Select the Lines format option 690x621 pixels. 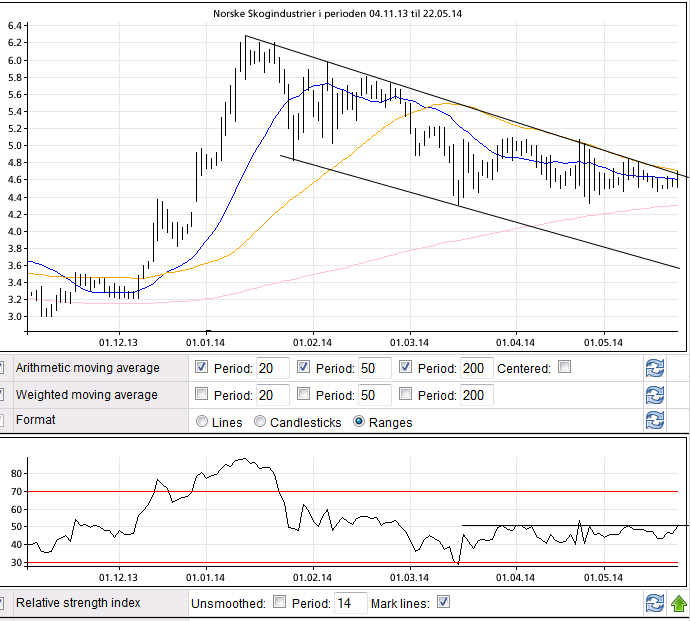pyautogui.click(x=202, y=422)
